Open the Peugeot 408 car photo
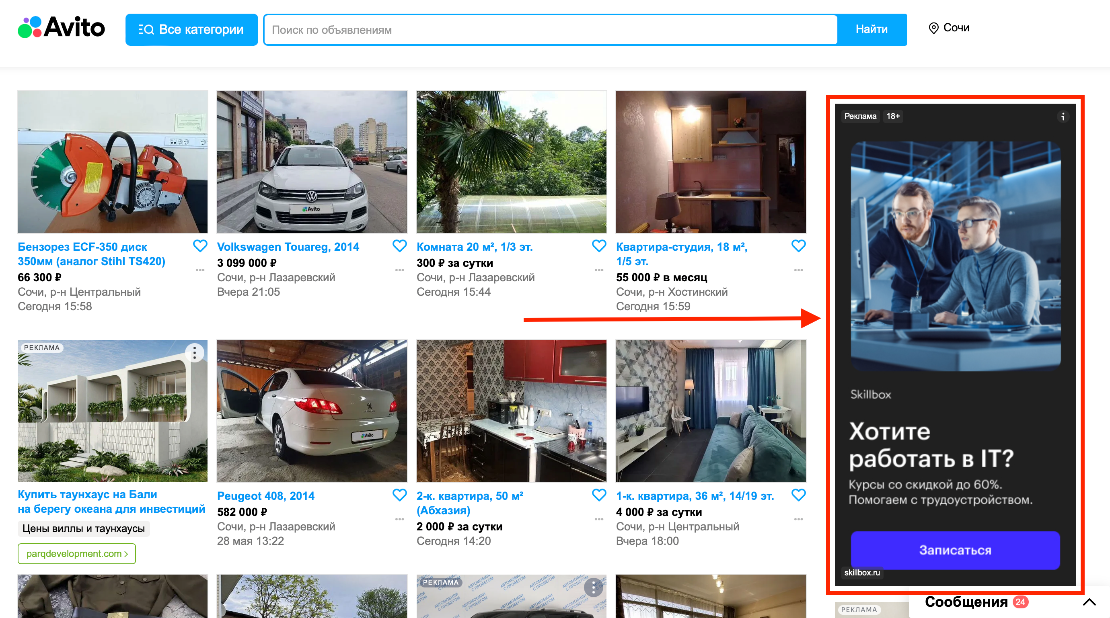The image size is (1110, 618). (x=312, y=410)
